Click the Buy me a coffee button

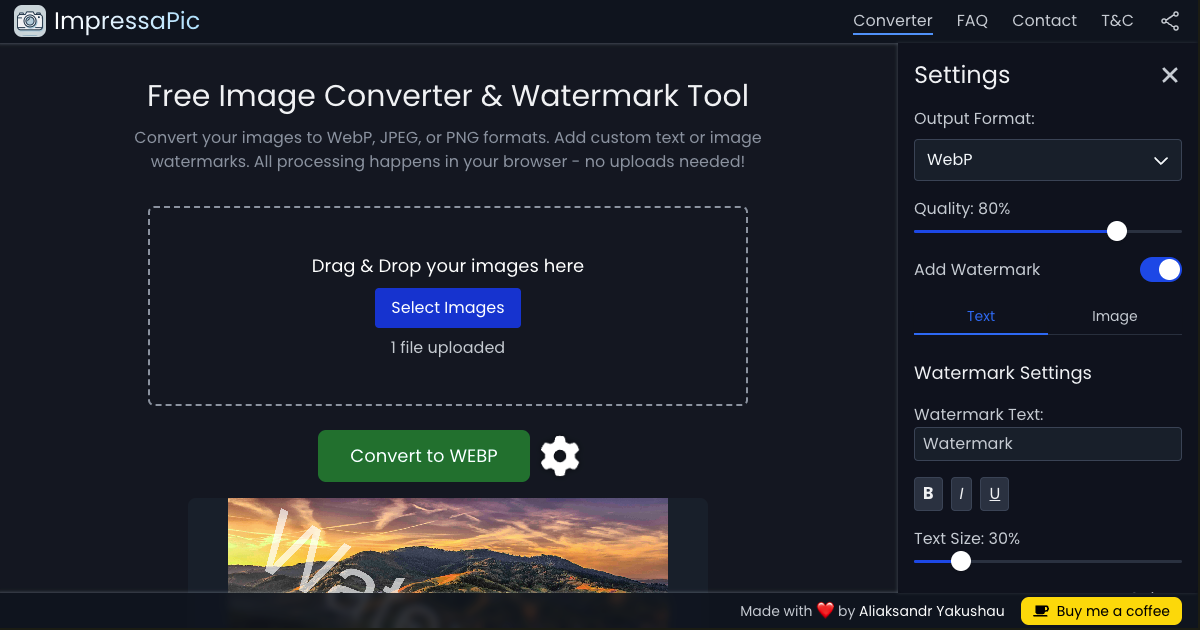coord(1101,611)
